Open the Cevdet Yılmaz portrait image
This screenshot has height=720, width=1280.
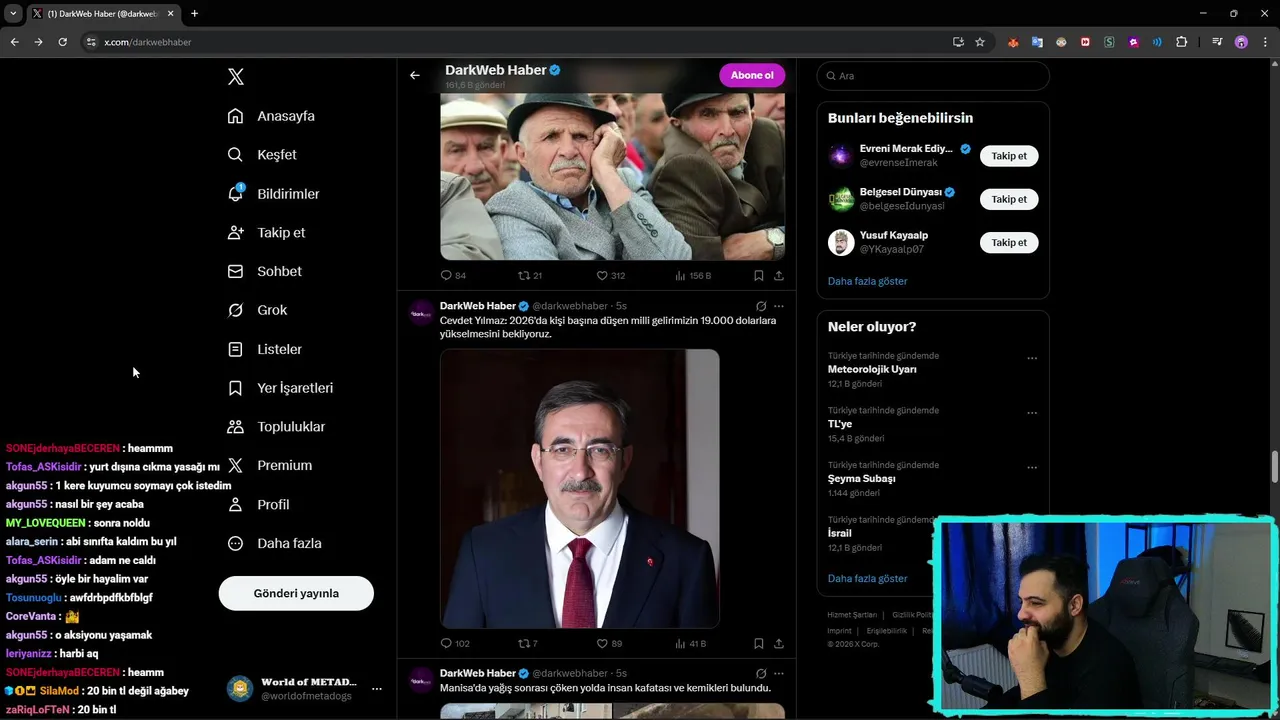click(580, 488)
